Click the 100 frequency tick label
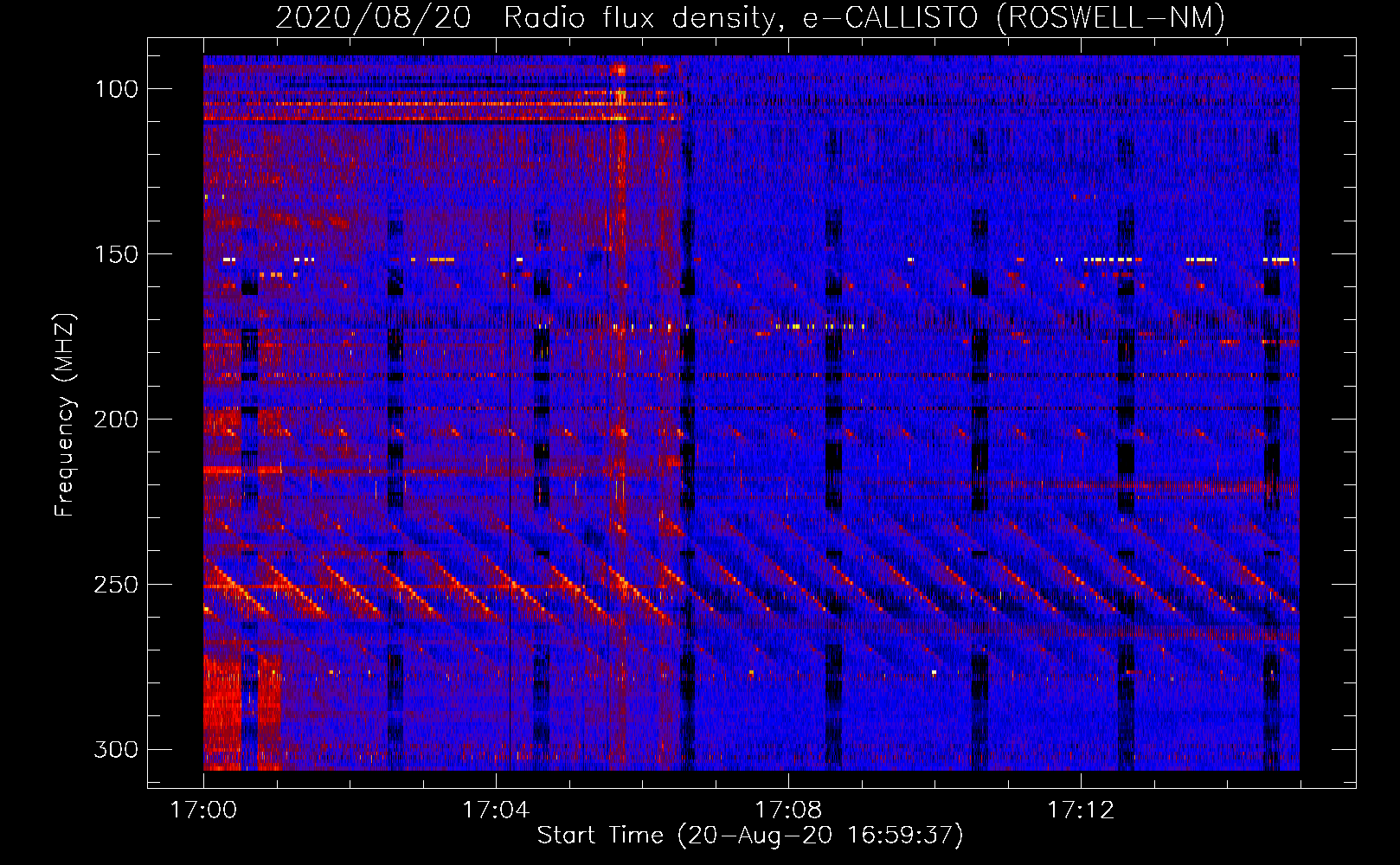 (x=116, y=89)
